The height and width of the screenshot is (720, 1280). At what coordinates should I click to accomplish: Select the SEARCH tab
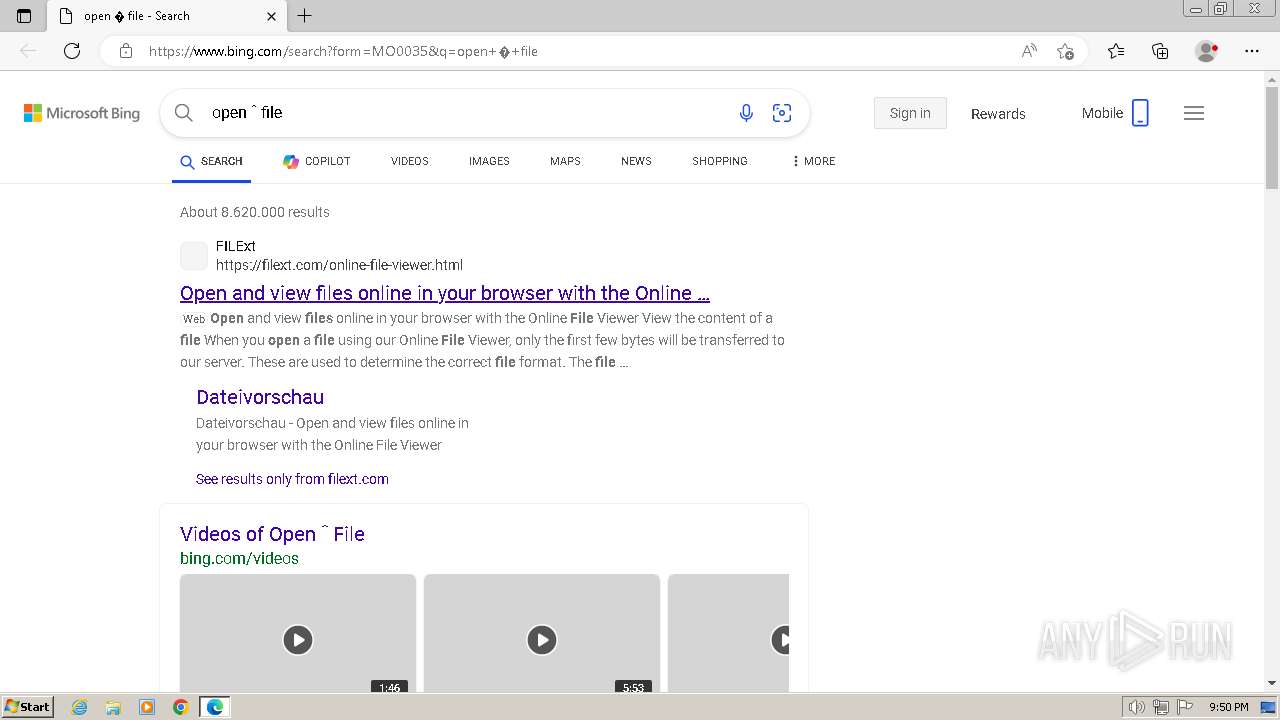click(x=211, y=161)
